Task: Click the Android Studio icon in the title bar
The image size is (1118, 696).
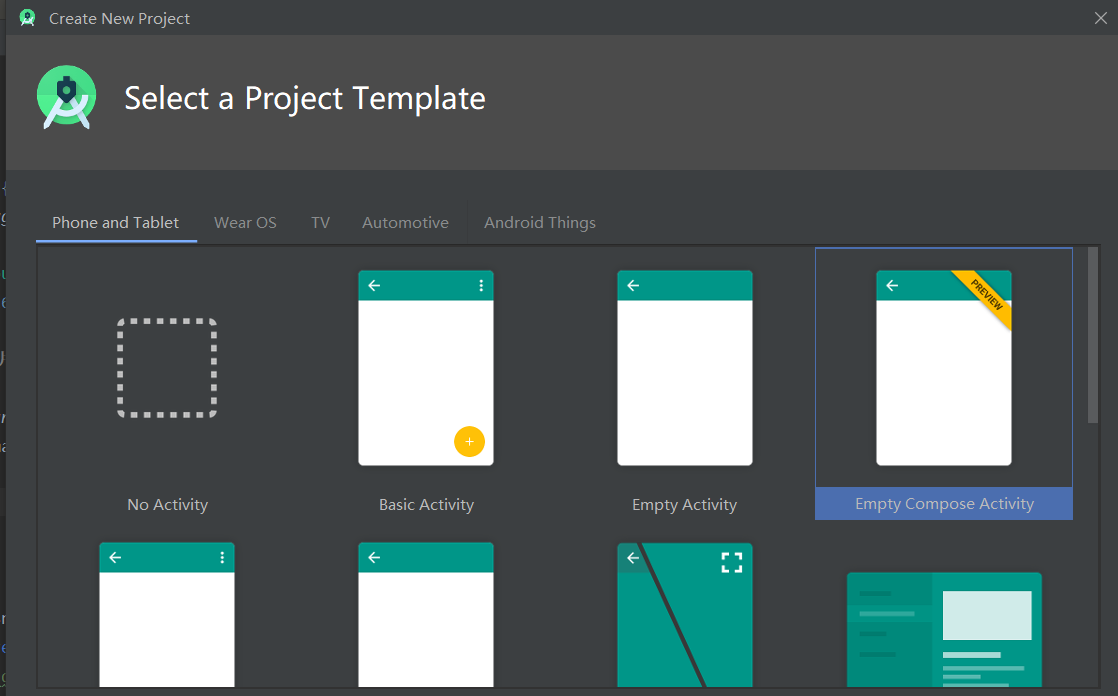Action: click(28, 18)
